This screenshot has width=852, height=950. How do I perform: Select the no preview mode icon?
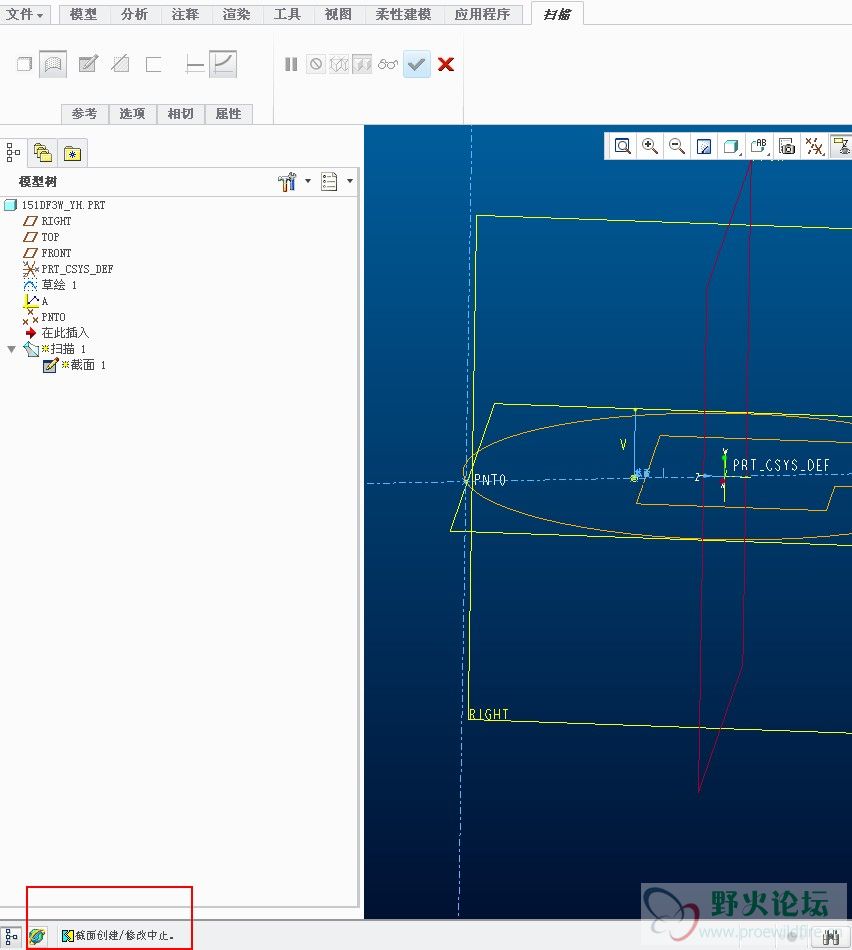pyautogui.click(x=316, y=64)
